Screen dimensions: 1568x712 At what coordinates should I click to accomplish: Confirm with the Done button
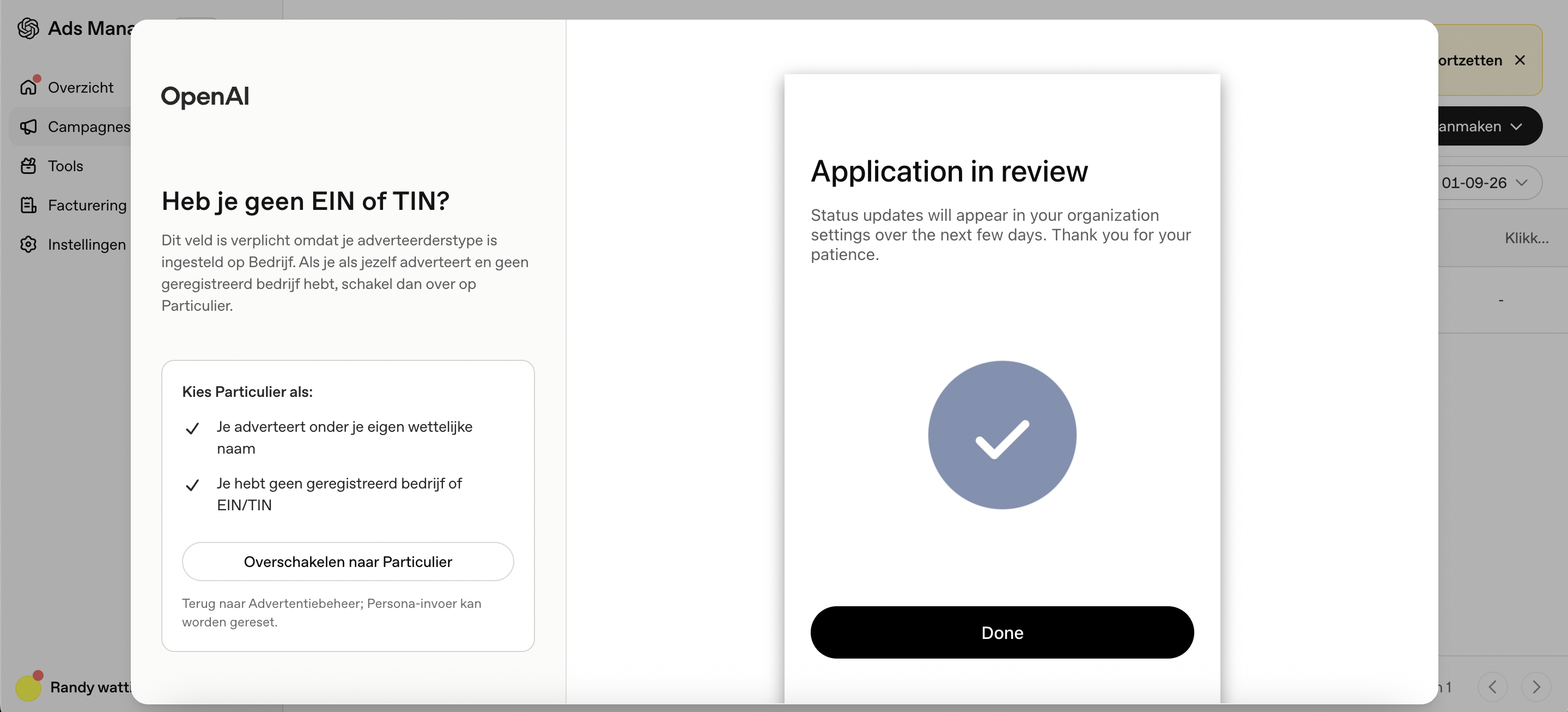tap(1002, 632)
